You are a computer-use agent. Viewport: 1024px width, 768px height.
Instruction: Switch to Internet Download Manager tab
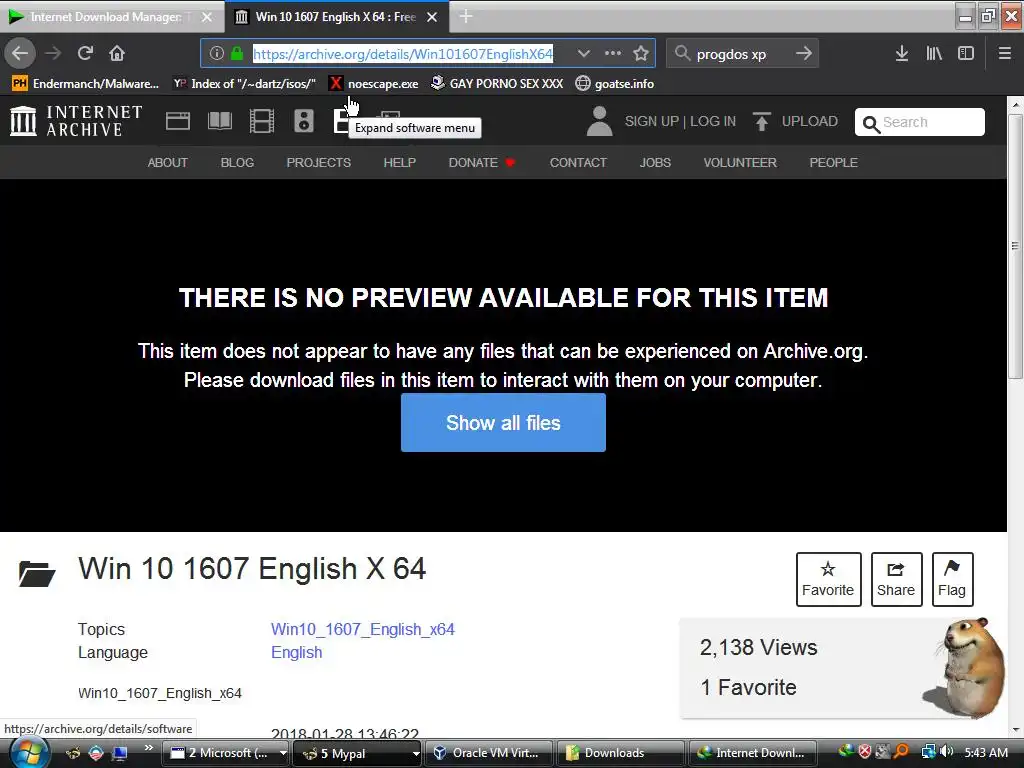tap(104, 17)
